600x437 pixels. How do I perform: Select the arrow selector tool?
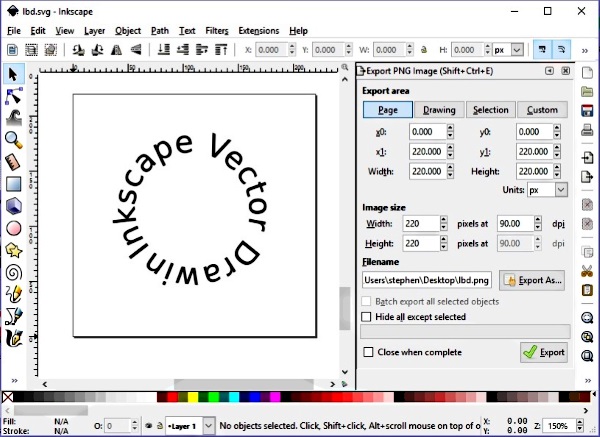tap(13, 74)
